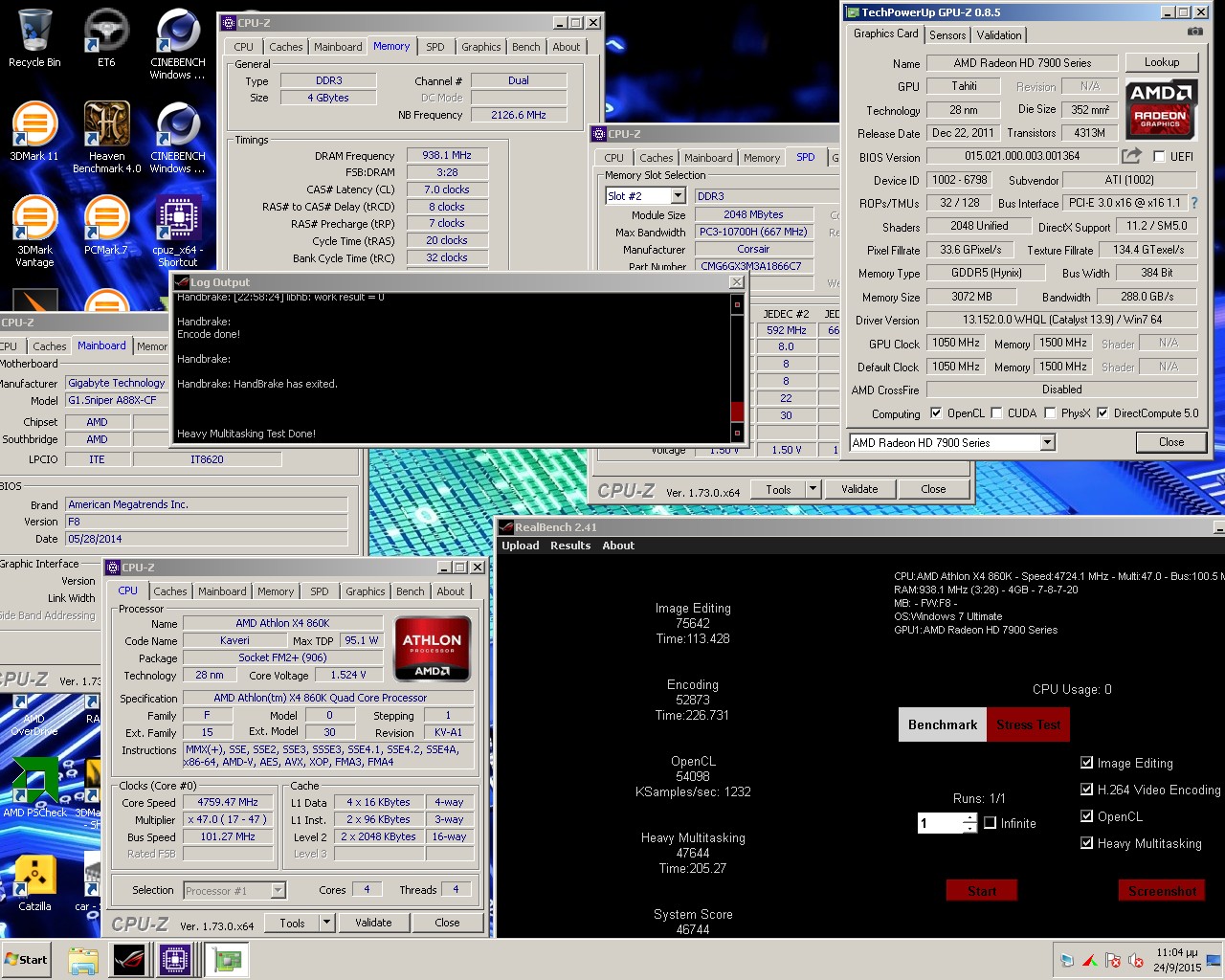Click the Bus Interface question mark icon
The height and width of the screenshot is (980, 1225).
click(x=1194, y=203)
